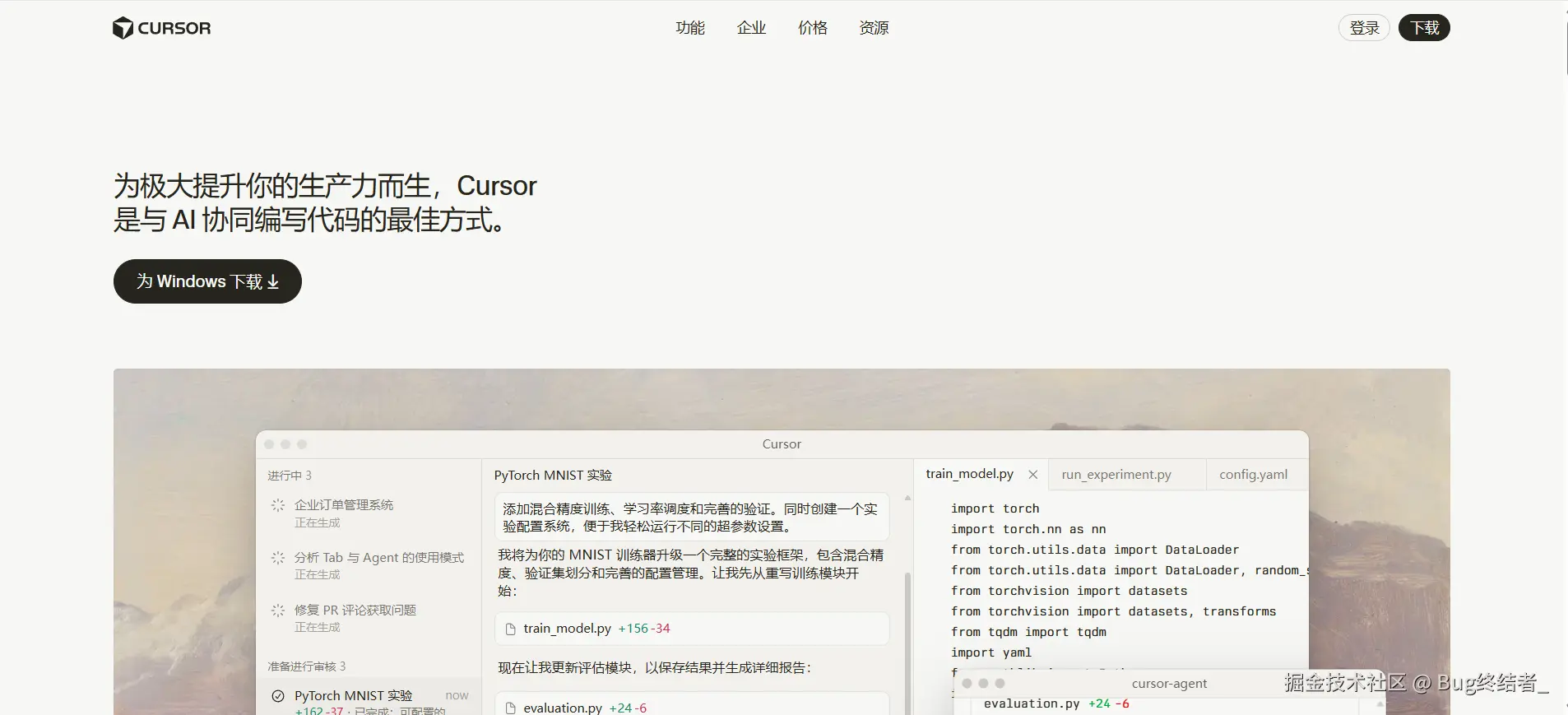
Task: Select 修复 PR 评论获取问题 task
Action: coord(370,618)
